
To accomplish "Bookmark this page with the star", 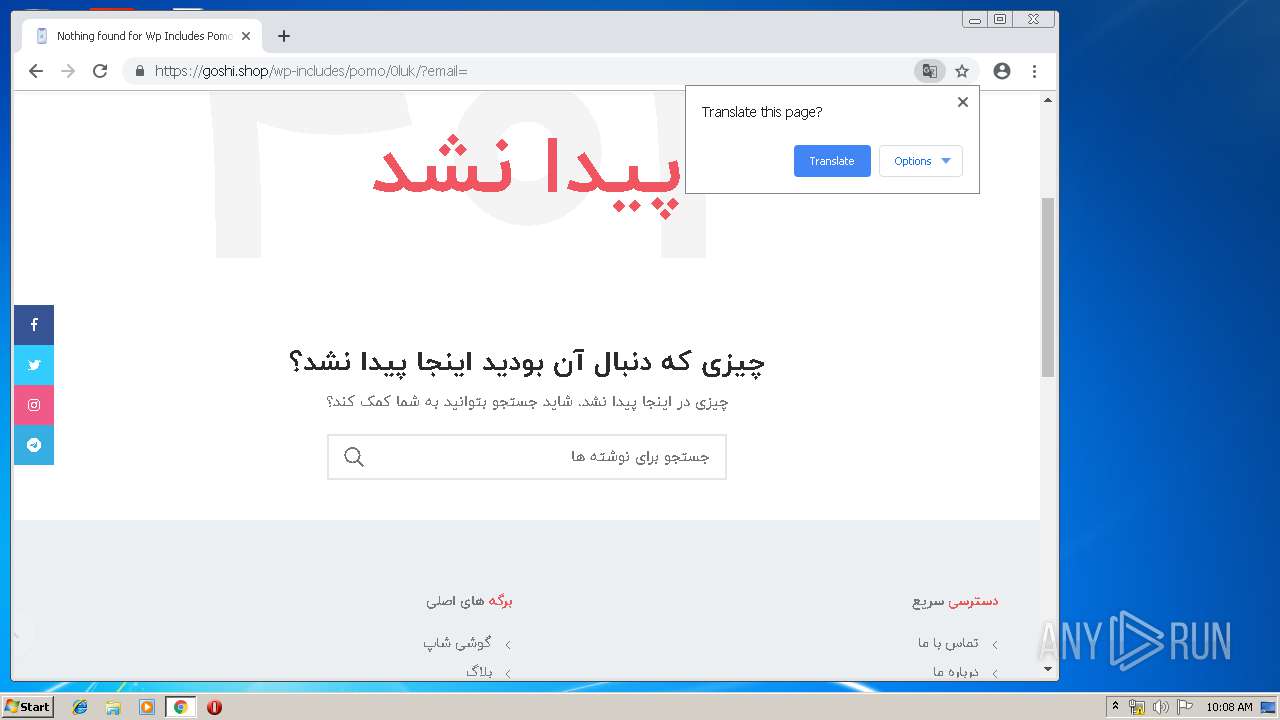I will pyautogui.click(x=962, y=71).
